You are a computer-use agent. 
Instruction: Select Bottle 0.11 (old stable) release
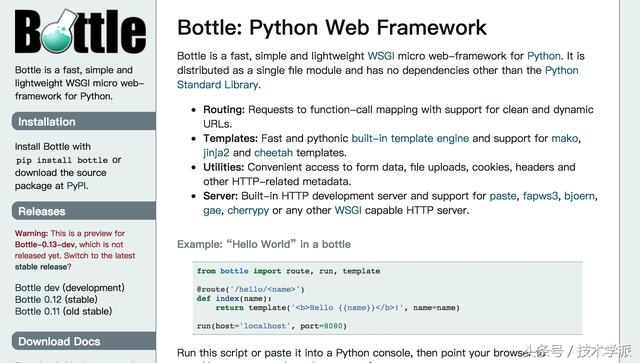[x=63, y=311]
